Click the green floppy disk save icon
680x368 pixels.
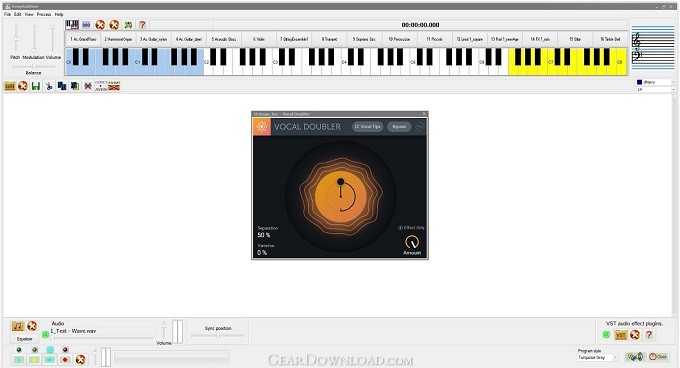coord(36,86)
